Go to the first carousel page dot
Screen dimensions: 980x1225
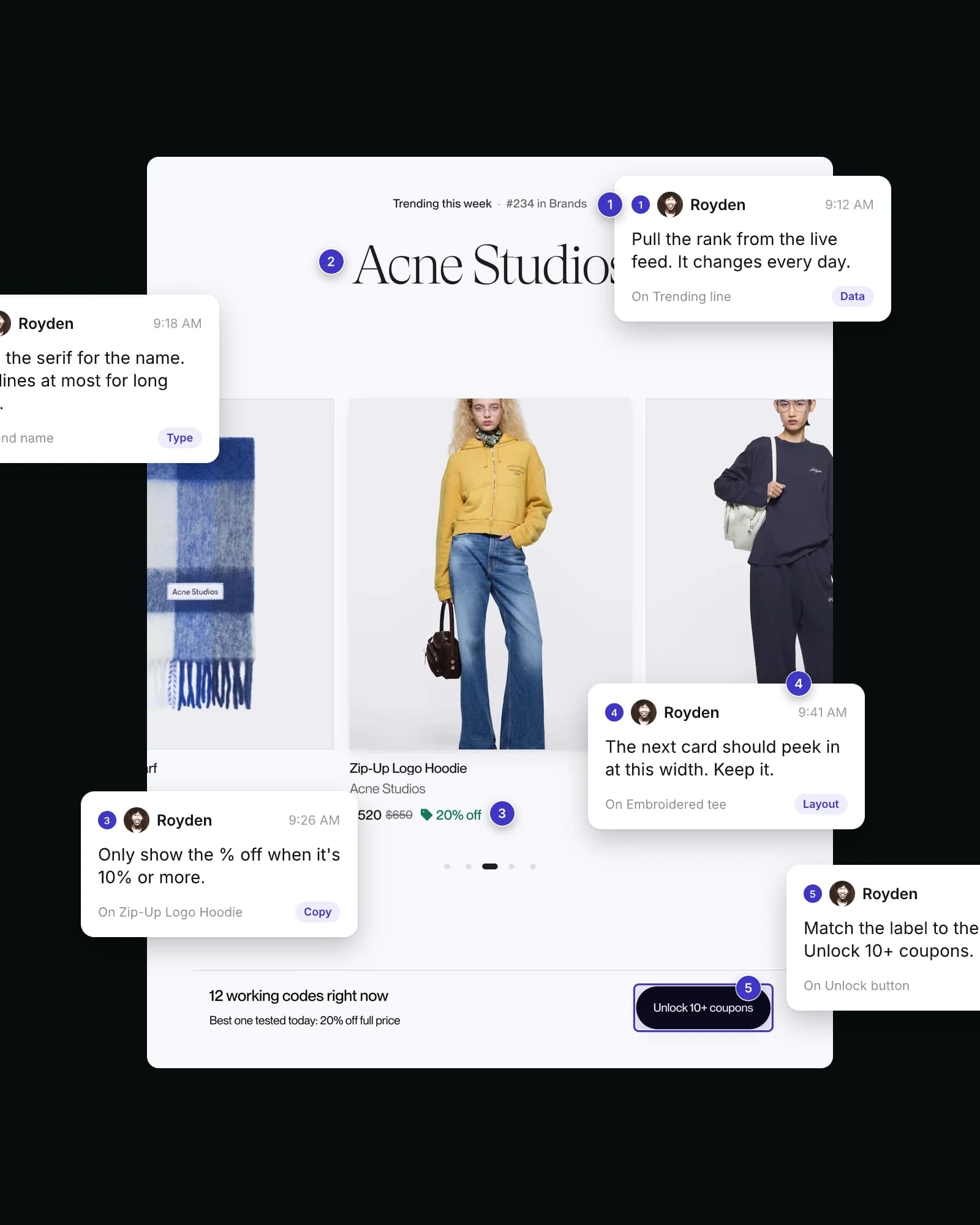[x=447, y=866]
